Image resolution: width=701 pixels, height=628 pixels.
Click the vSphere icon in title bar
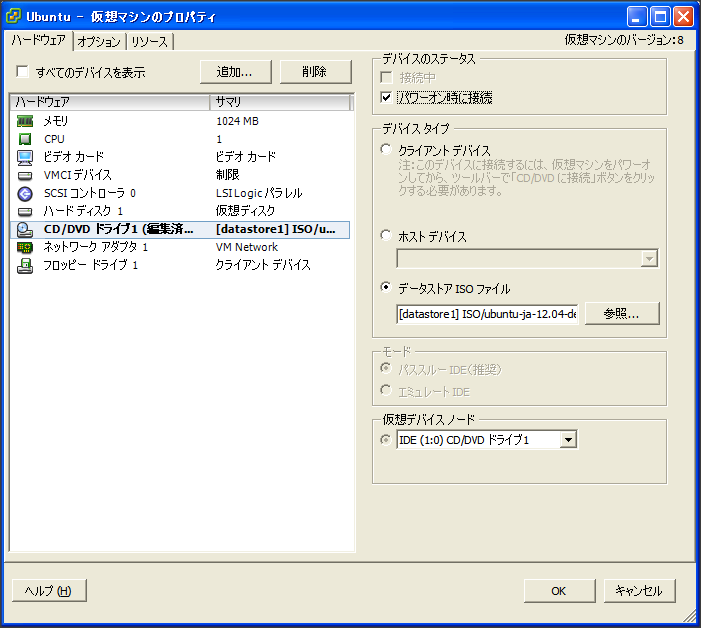(x=13, y=16)
